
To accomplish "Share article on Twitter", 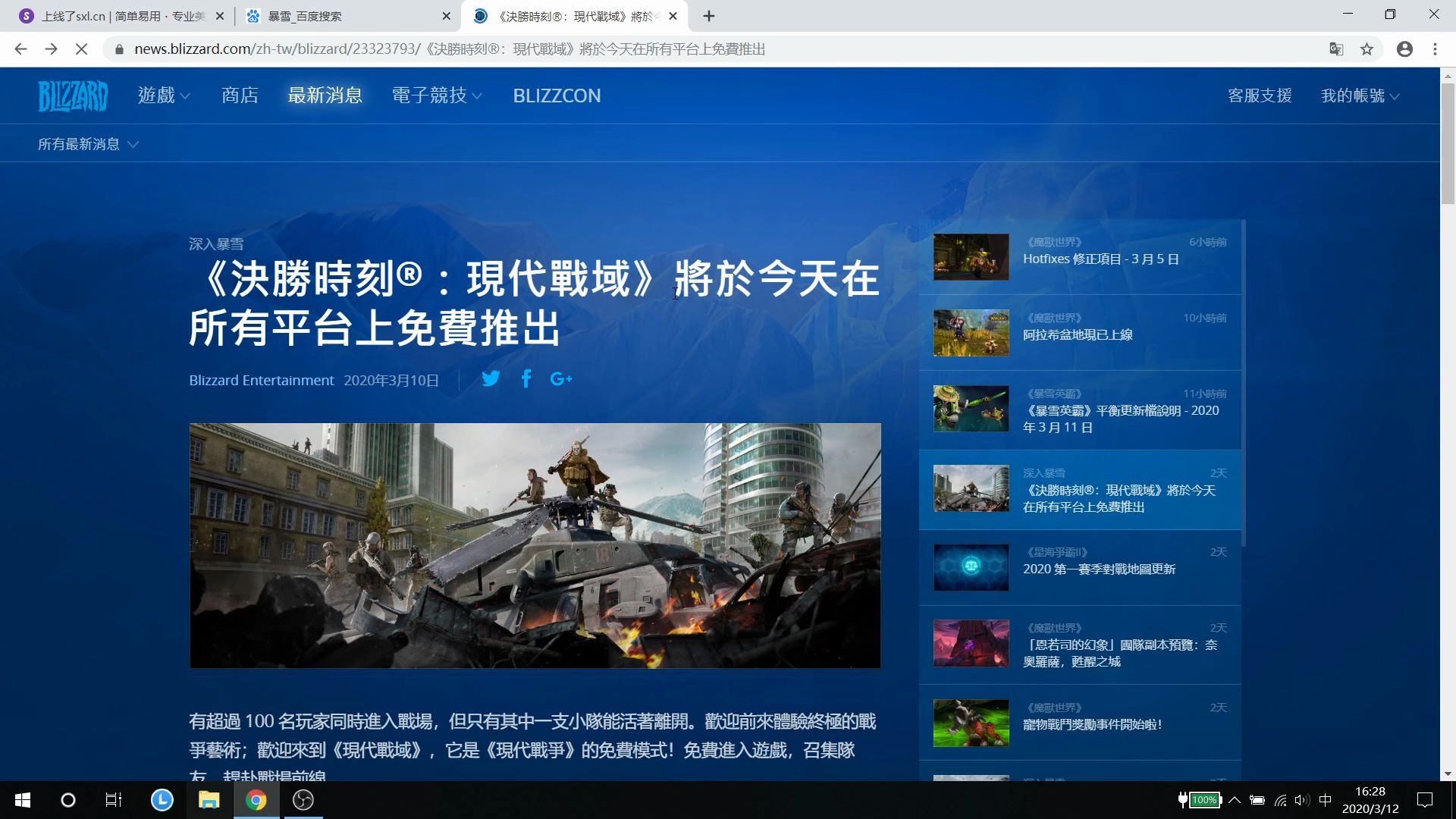I will pos(491,379).
